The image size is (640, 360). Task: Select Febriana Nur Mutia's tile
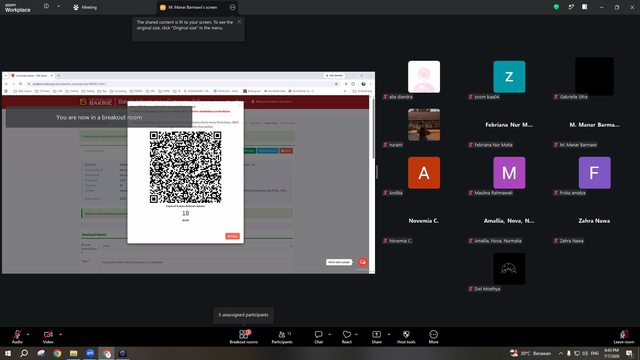[509, 125]
